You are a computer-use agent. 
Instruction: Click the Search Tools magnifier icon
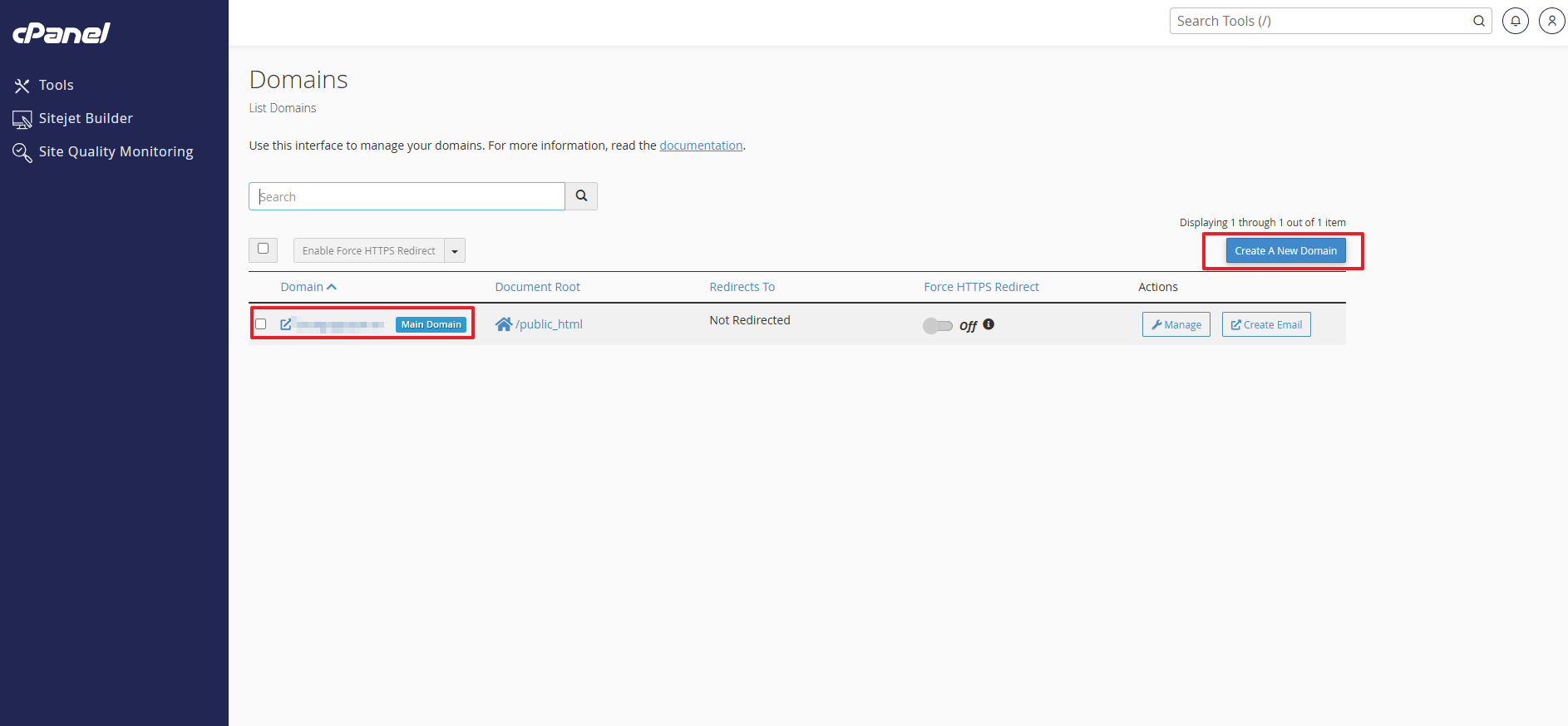coord(1479,21)
